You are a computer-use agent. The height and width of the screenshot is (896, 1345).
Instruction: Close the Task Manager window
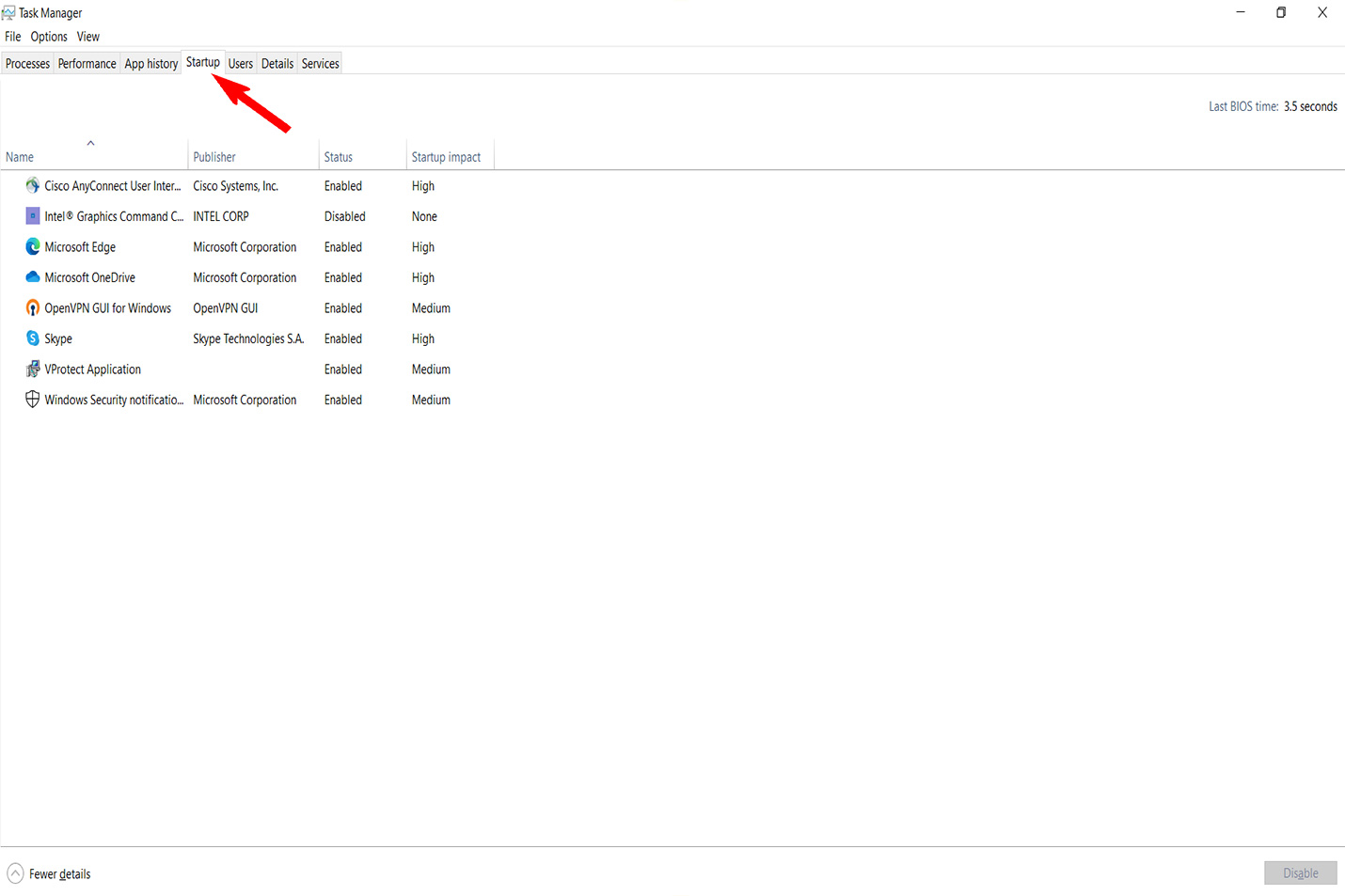point(1322,12)
